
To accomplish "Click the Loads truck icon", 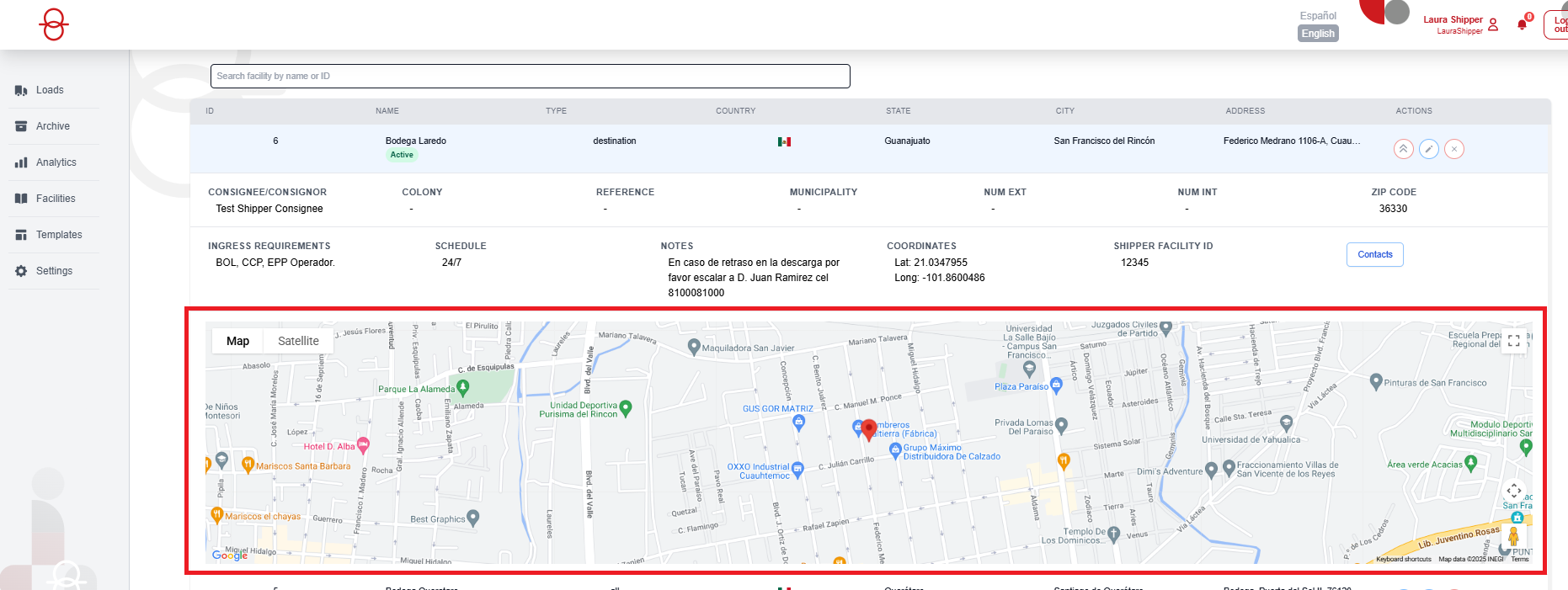I will point(21,90).
